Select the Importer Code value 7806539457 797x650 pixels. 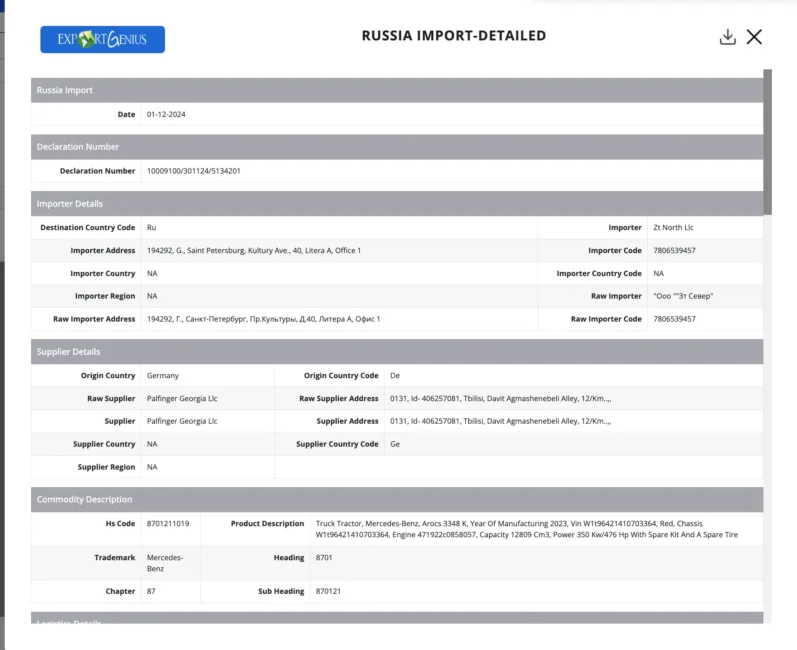tap(675, 251)
